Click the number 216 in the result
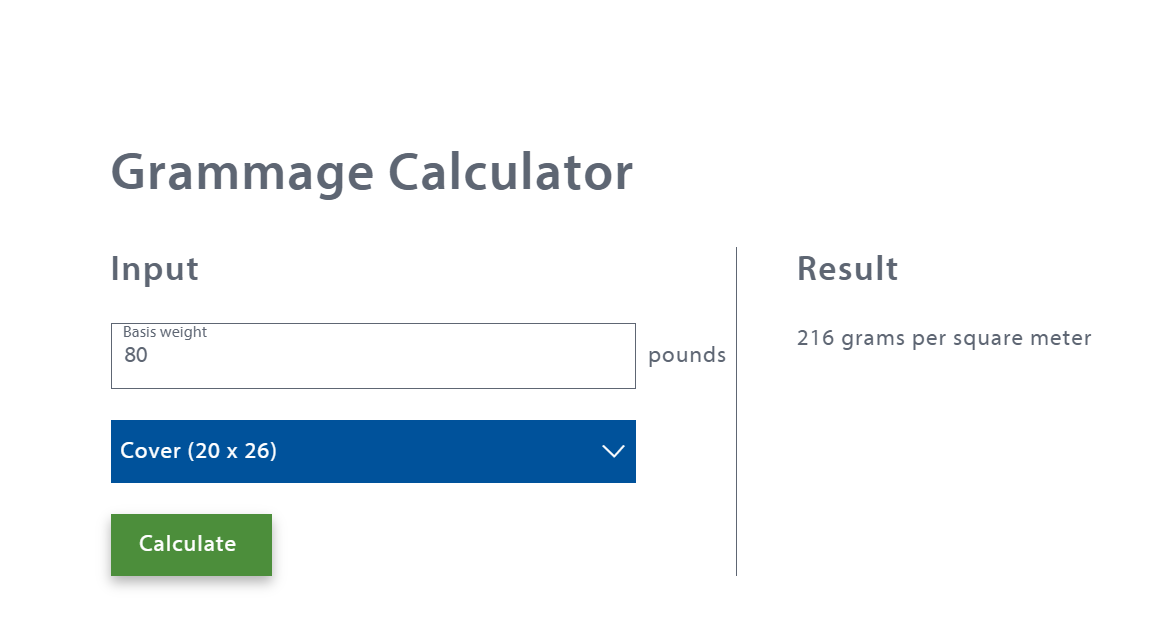 tap(815, 338)
